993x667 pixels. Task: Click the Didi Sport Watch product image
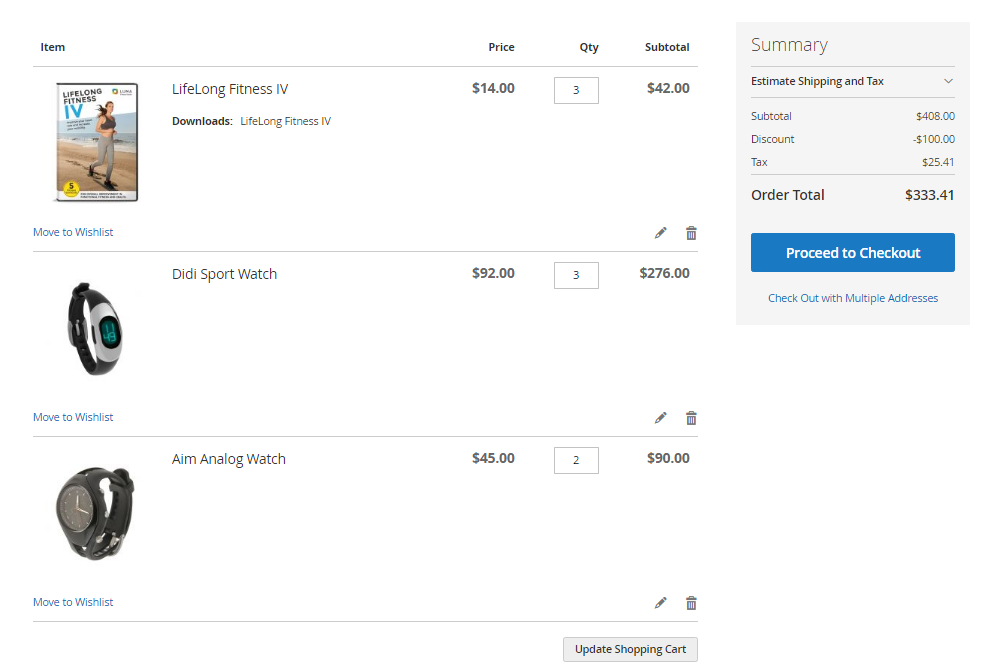tap(96, 327)
